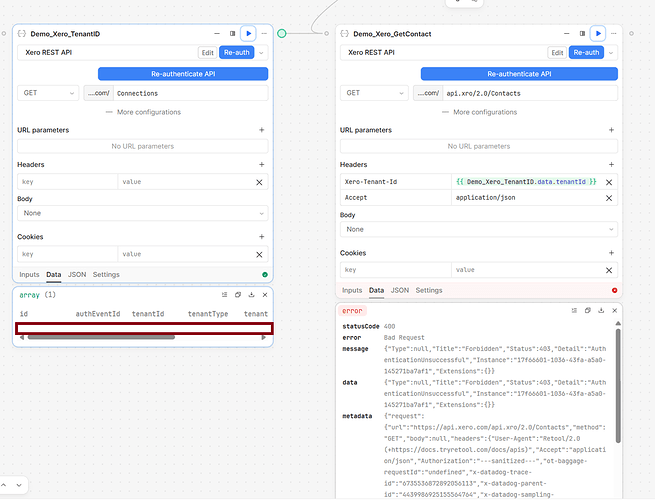Viewport: 655px width, 500px height.
Task: Delete the Accept header row
Action: click(x=608, y=198)
